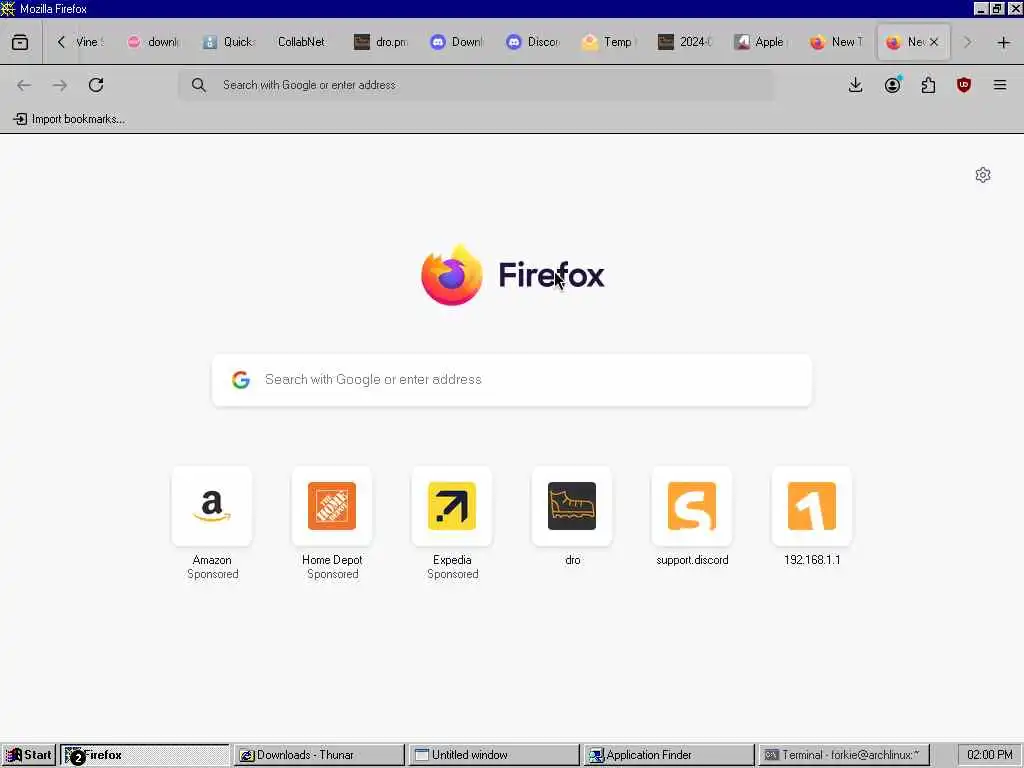Switch to the Temp tab
The width and height of the screenshot is (1024, 768).
click(608, 42)
